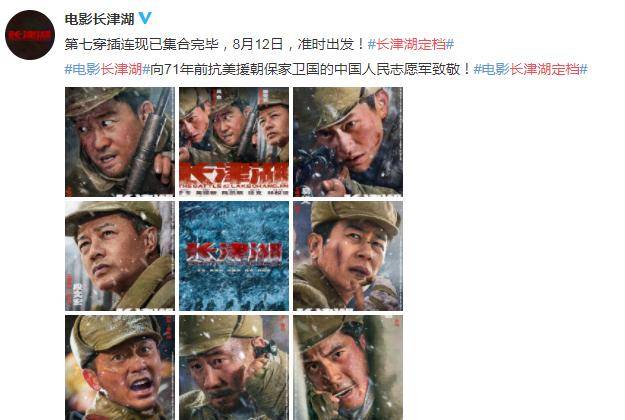The width and height of the screenshot is (625, 420).
Task: Open the #电影长津湖# hashtag link
Action: [x=107, y=69]
